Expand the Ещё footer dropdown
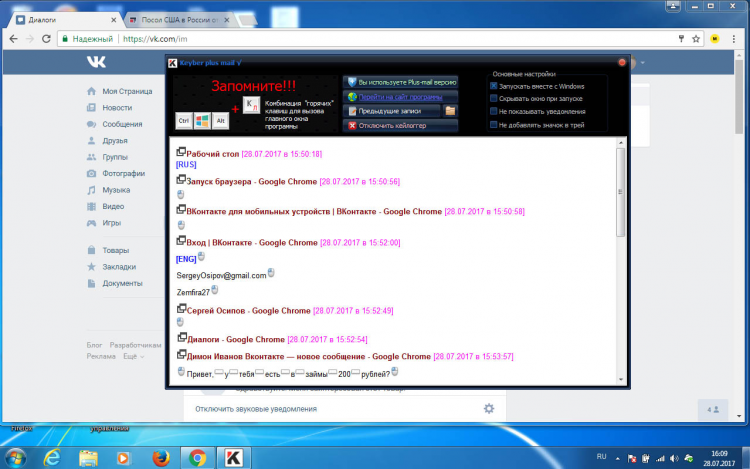The width and height of the screenshot is (750, 469). (133, 356)
